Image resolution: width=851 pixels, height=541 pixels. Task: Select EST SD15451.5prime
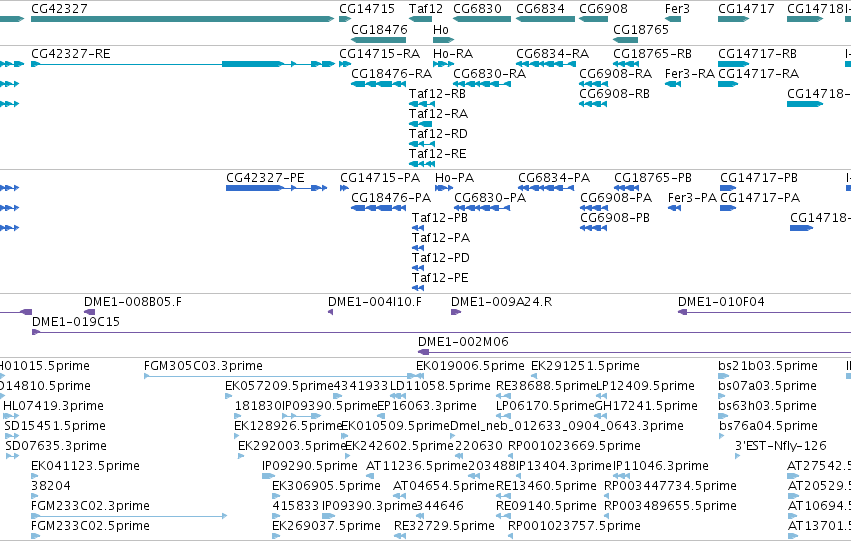click(x=55, y=427)
